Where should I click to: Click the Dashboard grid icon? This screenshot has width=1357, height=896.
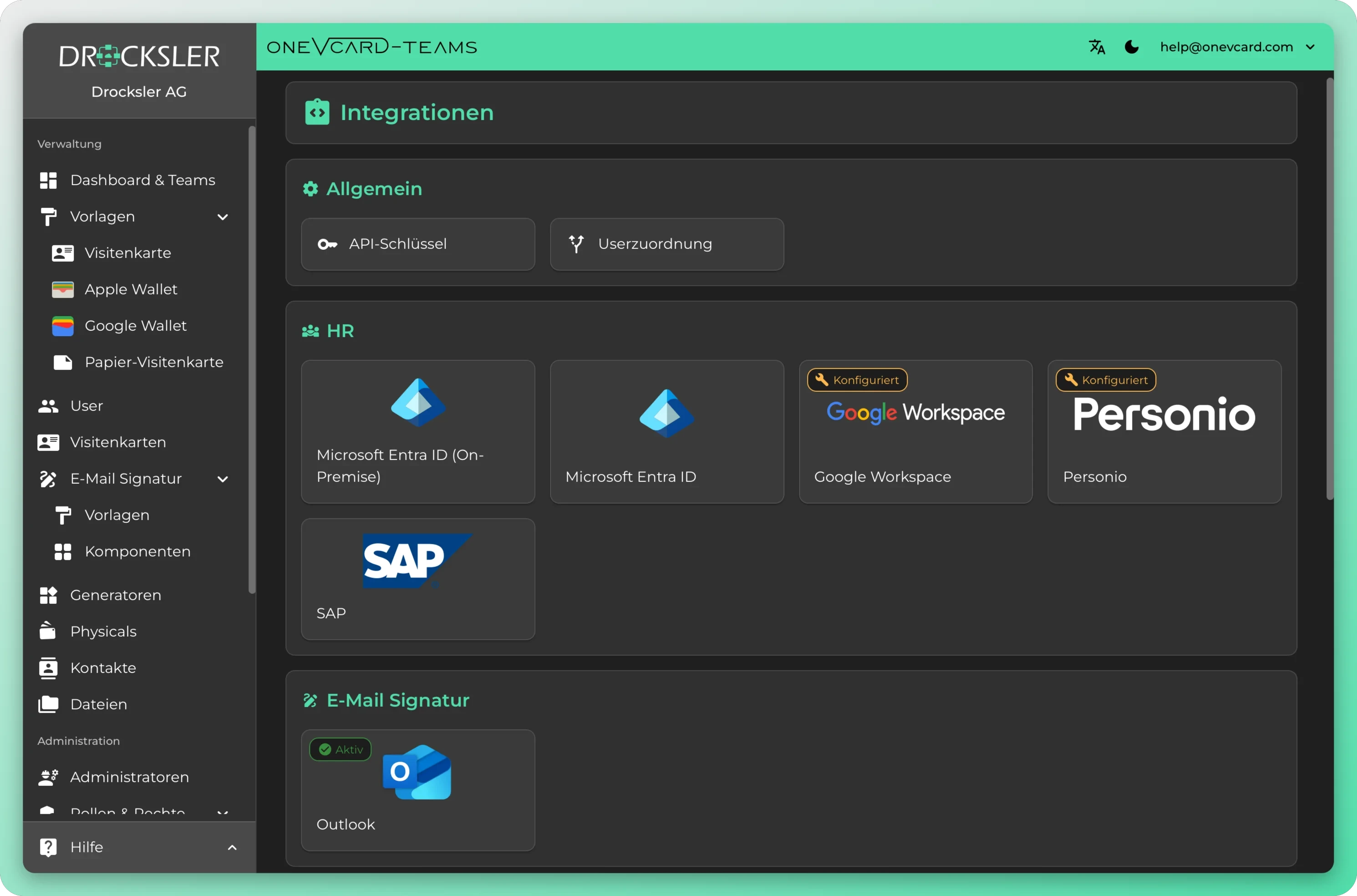point(48,180)
